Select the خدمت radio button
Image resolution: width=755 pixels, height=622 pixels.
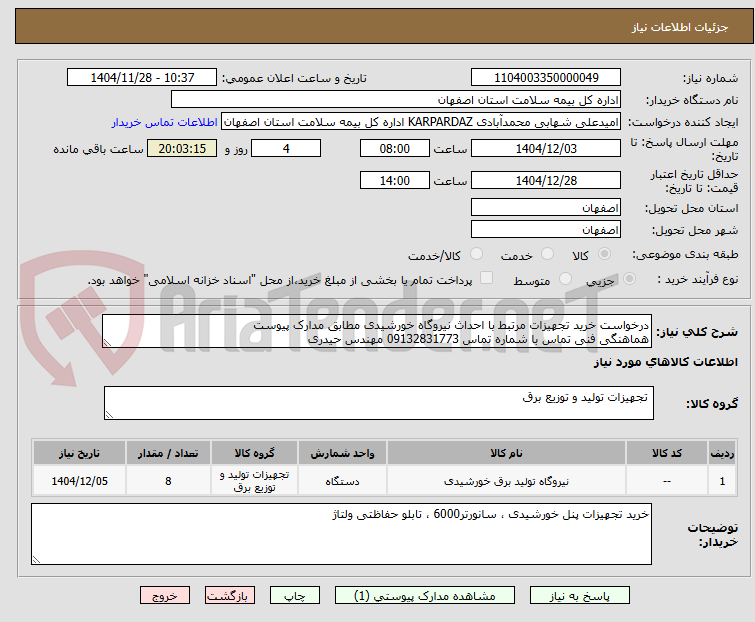pos(547,254)
